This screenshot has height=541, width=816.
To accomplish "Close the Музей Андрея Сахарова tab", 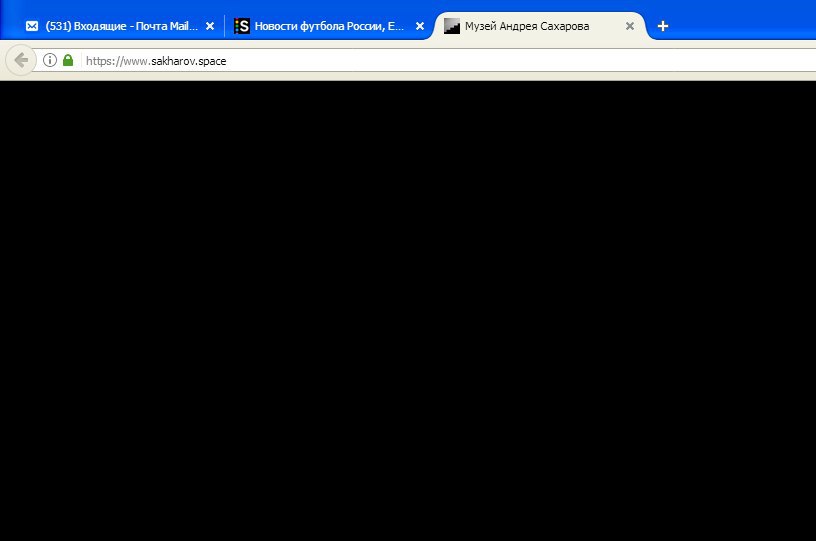I will [x=630, y=26].
